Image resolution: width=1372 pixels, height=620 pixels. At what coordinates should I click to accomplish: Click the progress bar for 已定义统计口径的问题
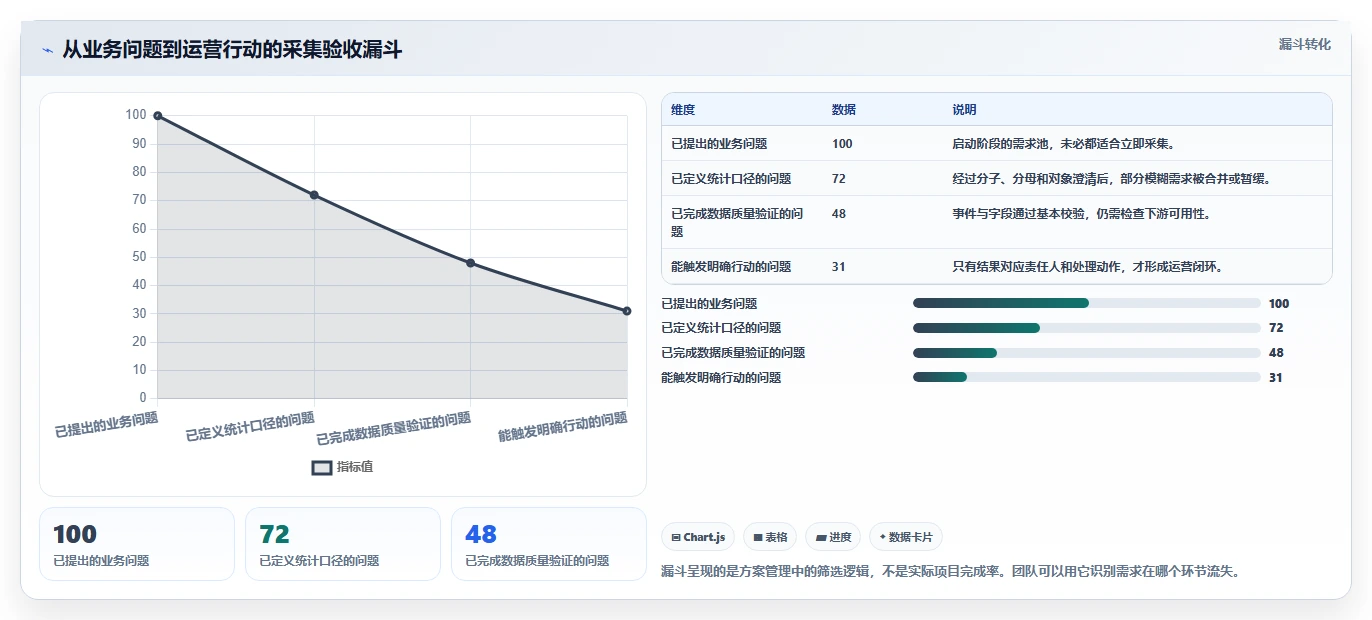click(x=1086, y=328)
